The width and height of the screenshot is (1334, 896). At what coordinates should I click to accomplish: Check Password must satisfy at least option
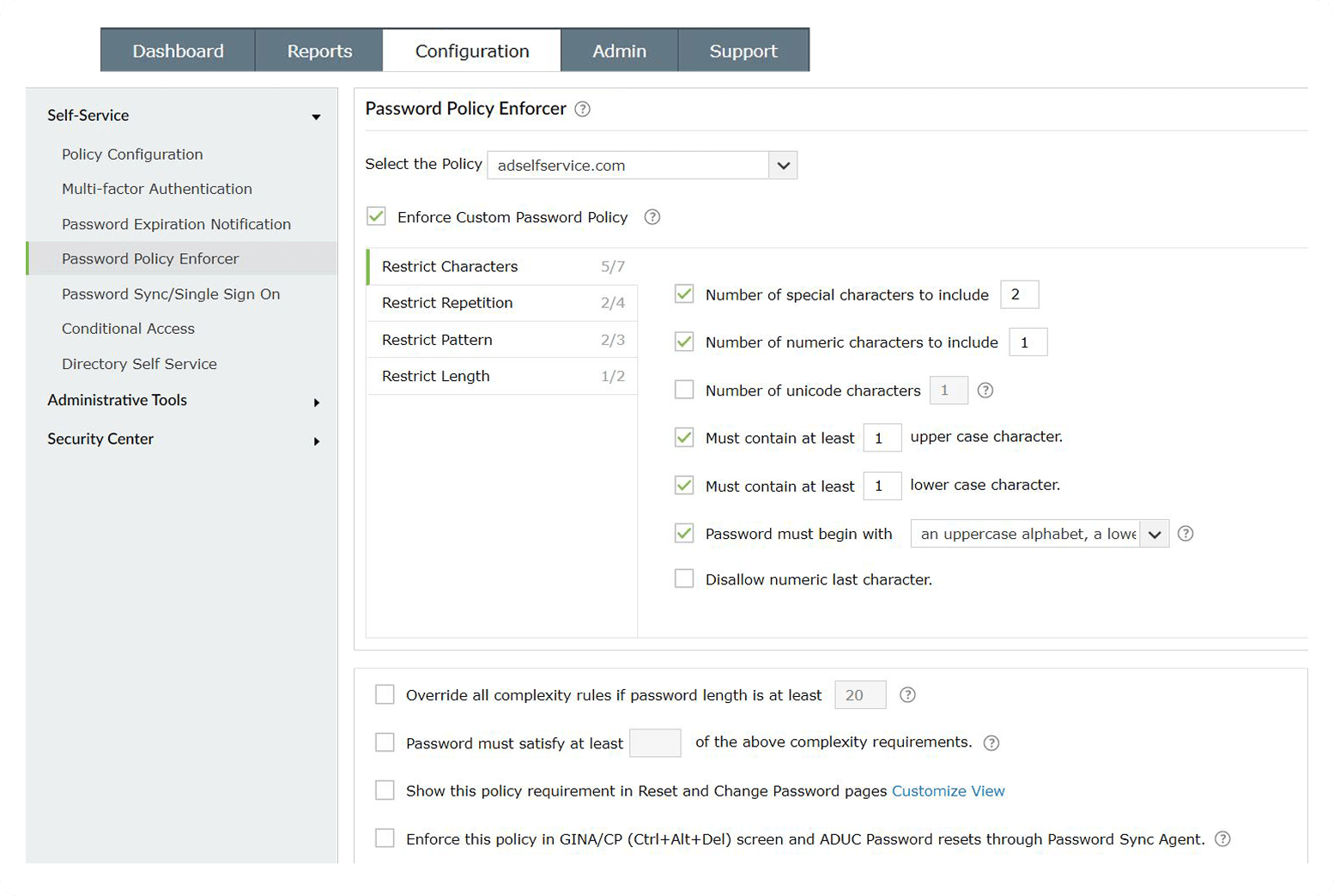[x=385, y=742]
